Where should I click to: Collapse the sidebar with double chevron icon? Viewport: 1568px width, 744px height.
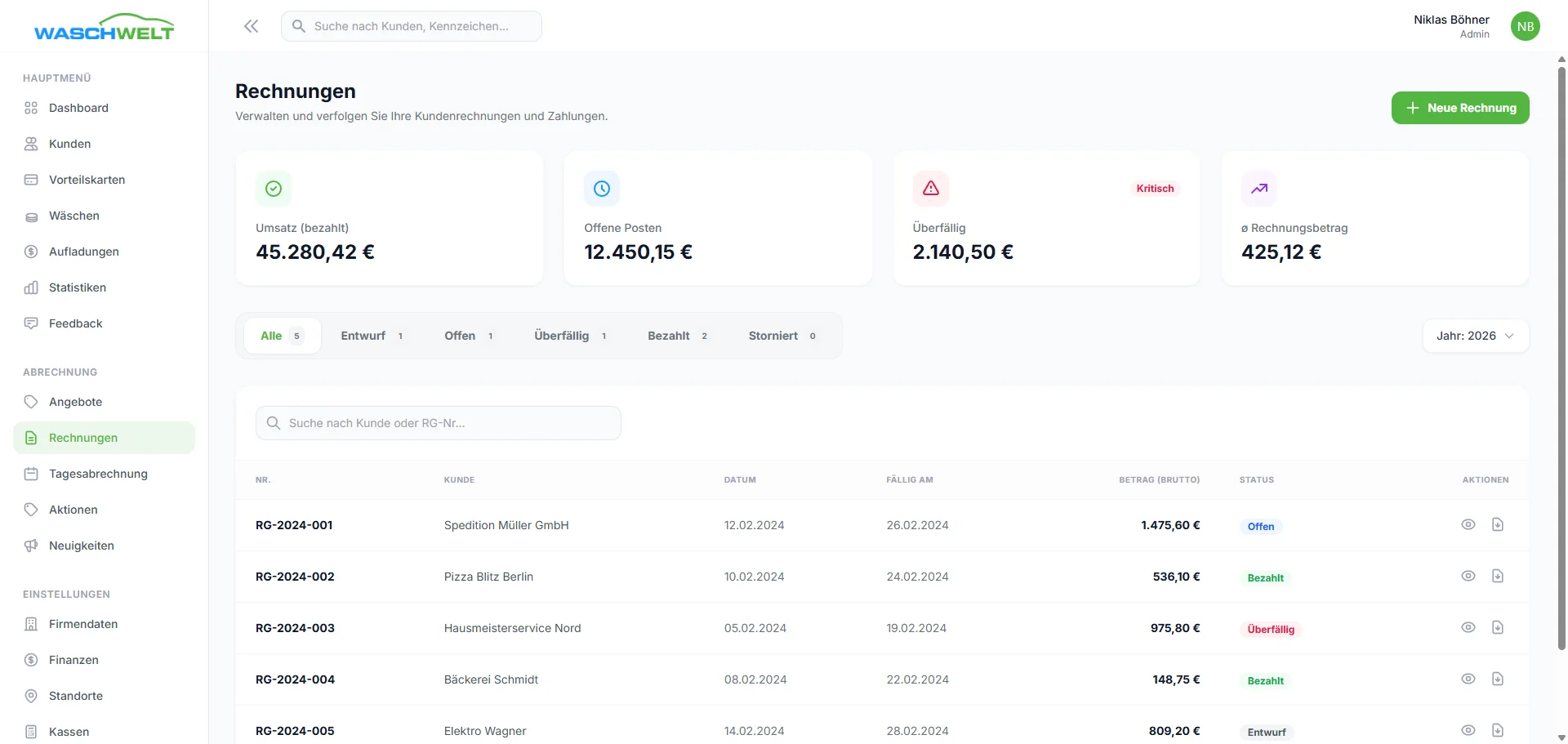[x=251, y=26]
